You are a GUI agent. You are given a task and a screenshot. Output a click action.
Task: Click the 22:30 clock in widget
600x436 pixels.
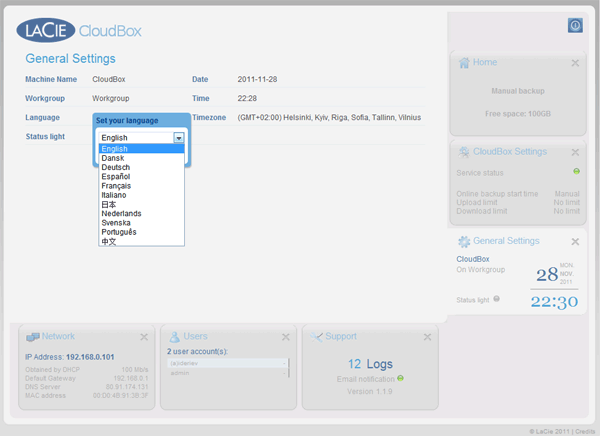click(554, 302)
